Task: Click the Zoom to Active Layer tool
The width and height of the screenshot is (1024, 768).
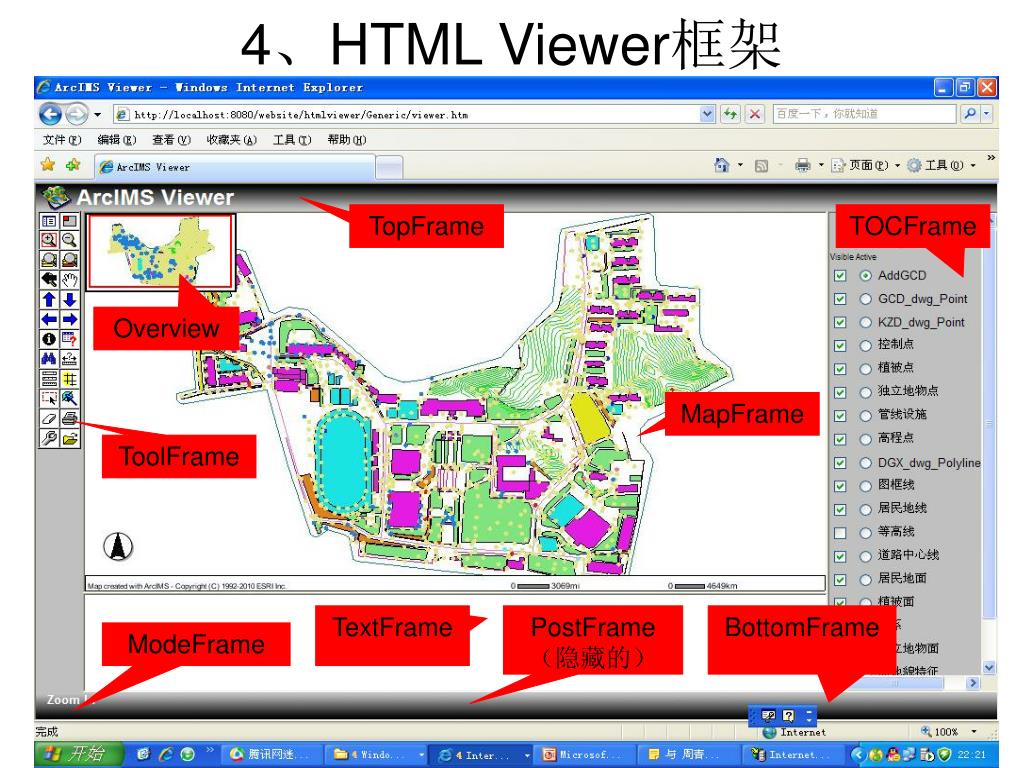Action: (x=69, y=260)
